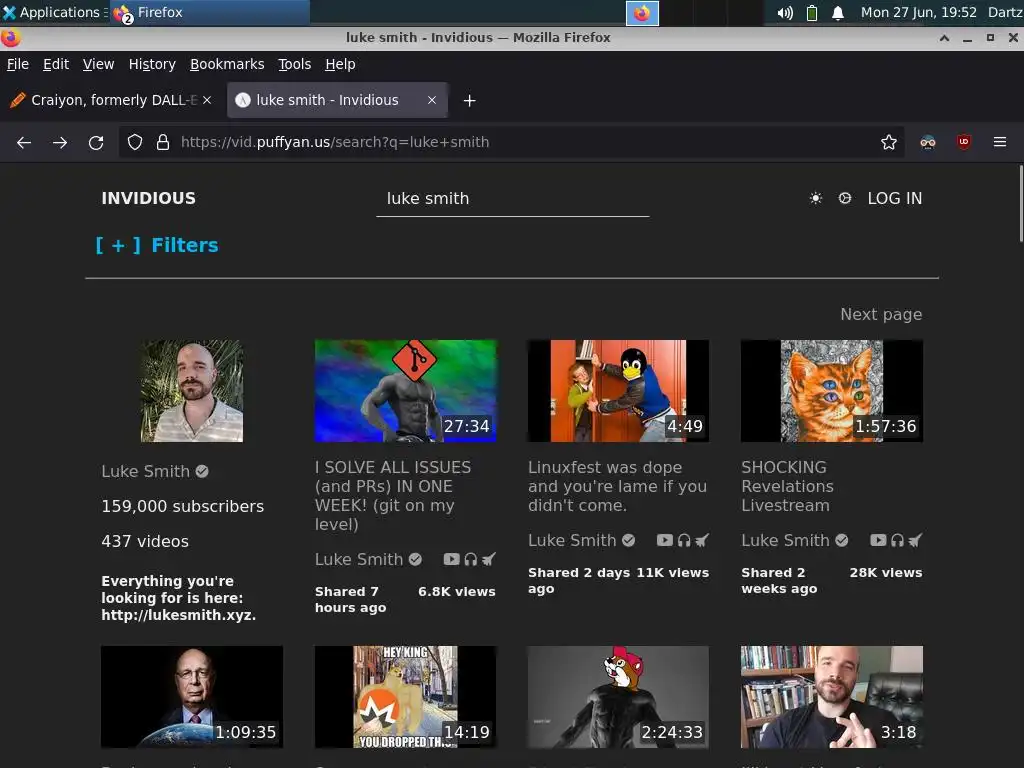1024x768 pixels.
Task: Open the Bookmarks menu
Action: click(x=227, y=64)
